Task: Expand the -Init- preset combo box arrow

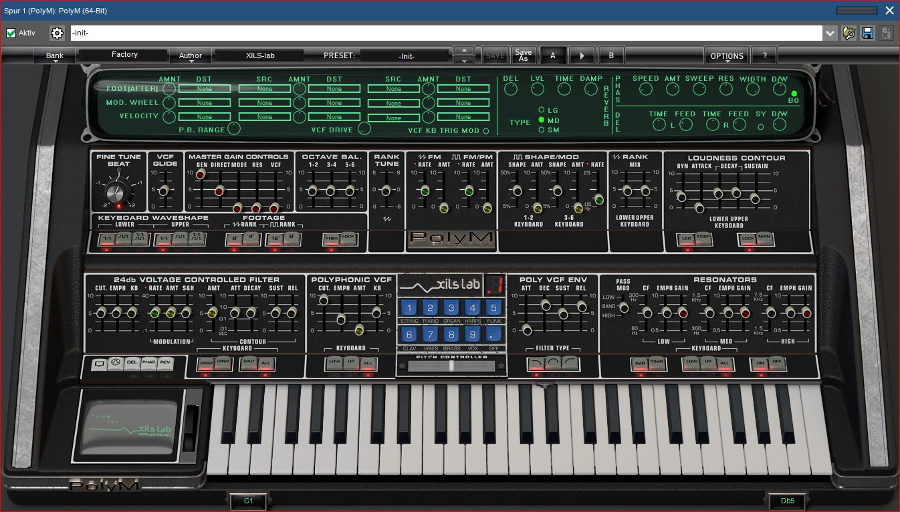Action: 830,33
